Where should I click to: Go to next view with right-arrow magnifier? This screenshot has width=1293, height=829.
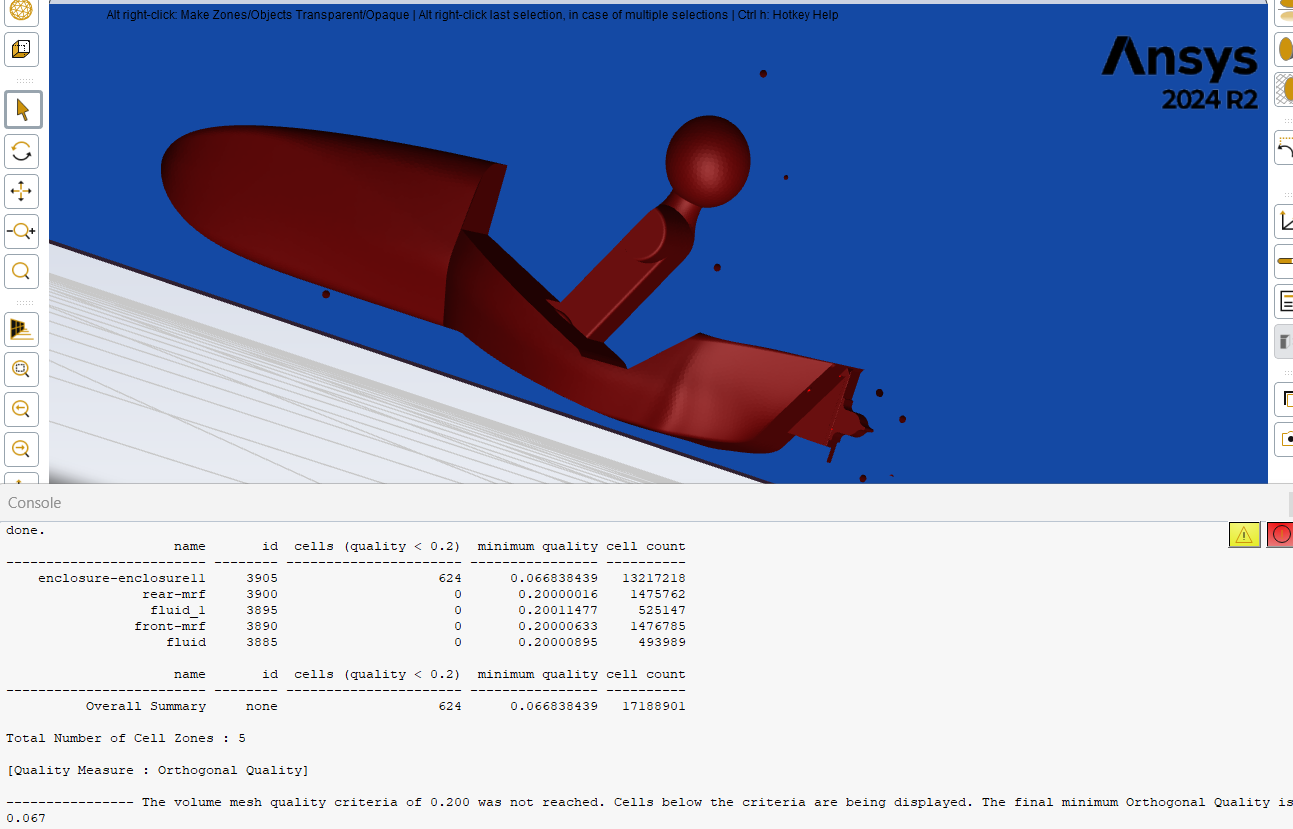[22, 449]
